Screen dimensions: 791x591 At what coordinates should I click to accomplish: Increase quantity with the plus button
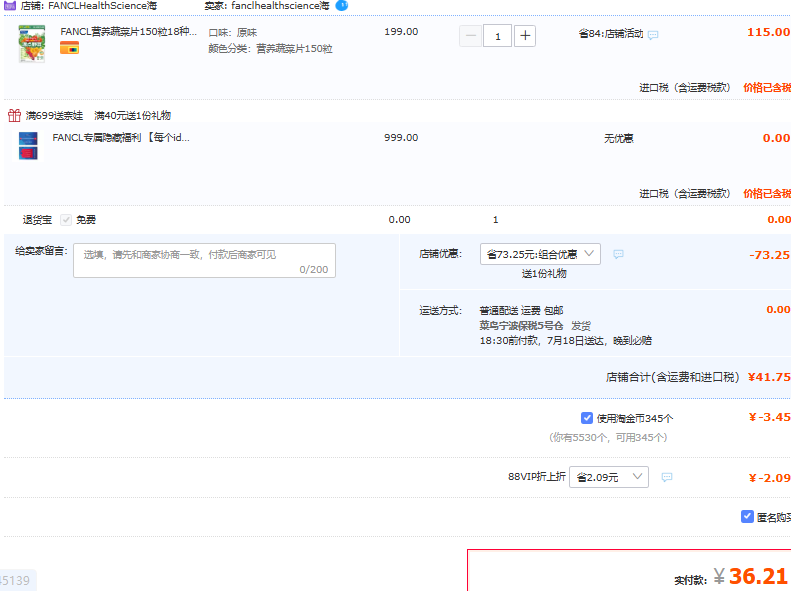pyautogui.click(x=525, y=36)
